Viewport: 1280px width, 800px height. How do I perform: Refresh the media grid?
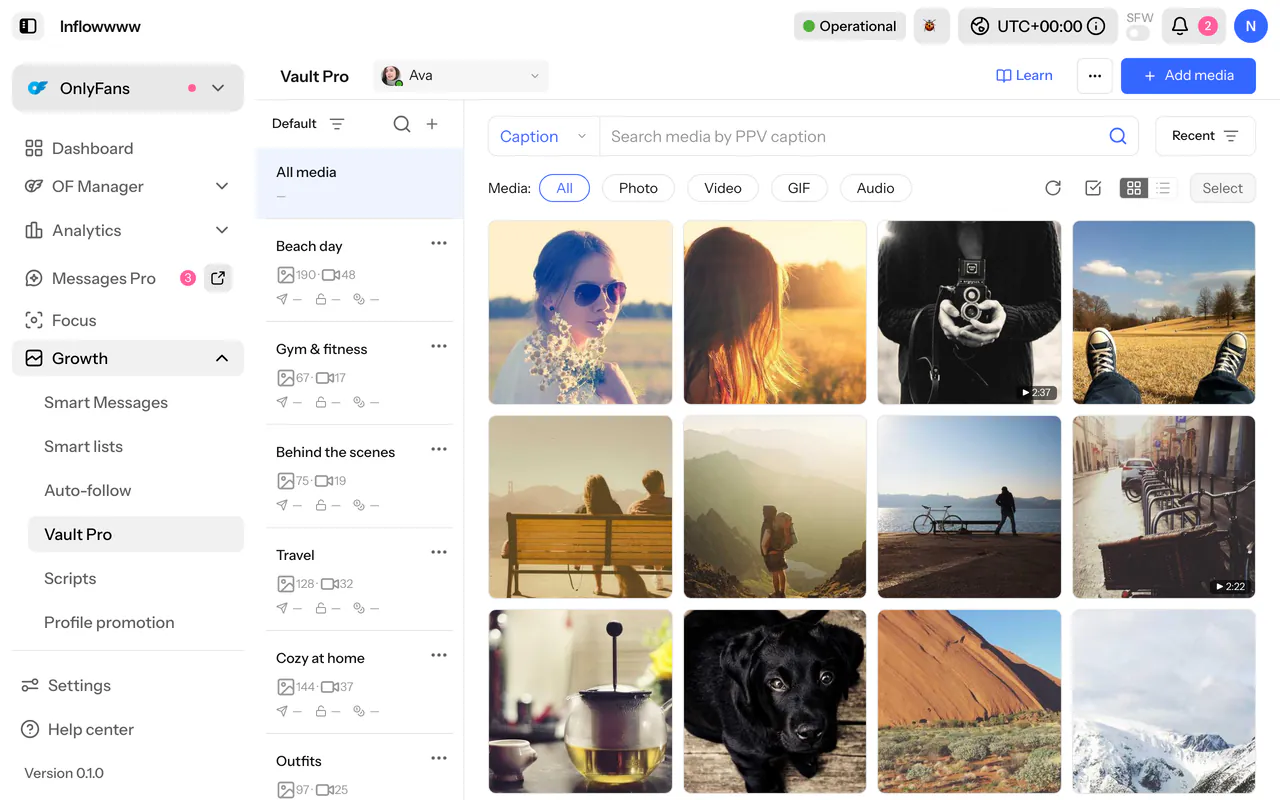[x=1053, y=188]
